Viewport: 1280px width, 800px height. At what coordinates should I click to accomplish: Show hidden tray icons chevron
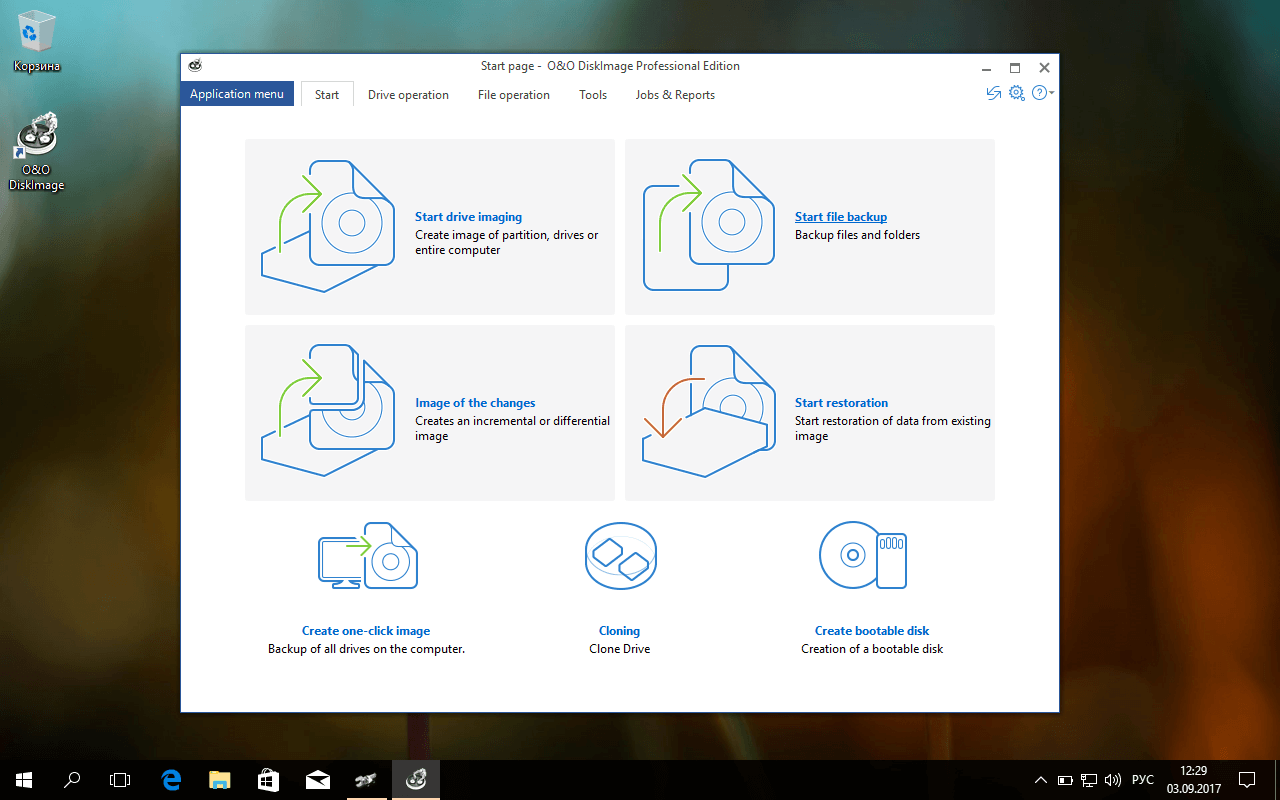click(1041, 779)
